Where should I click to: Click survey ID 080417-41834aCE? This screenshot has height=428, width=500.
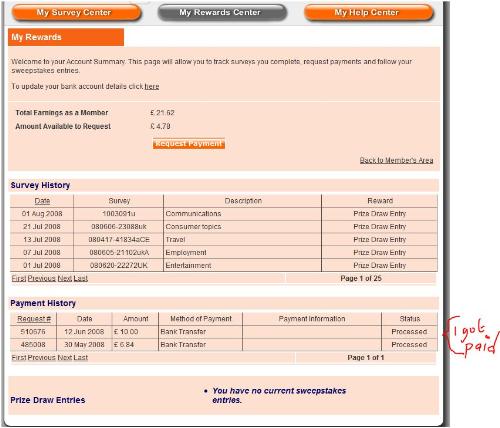[x=119, y=240]
